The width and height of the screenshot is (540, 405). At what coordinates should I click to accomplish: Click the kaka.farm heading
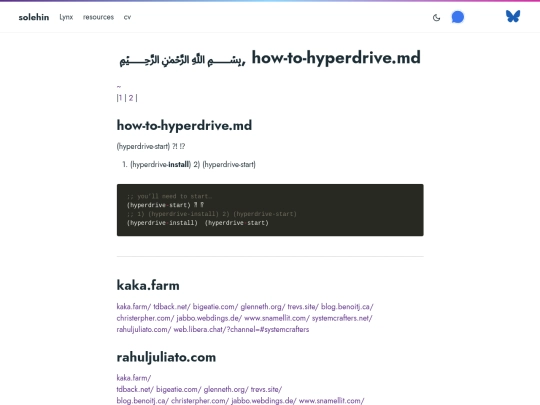coord(148,285)
